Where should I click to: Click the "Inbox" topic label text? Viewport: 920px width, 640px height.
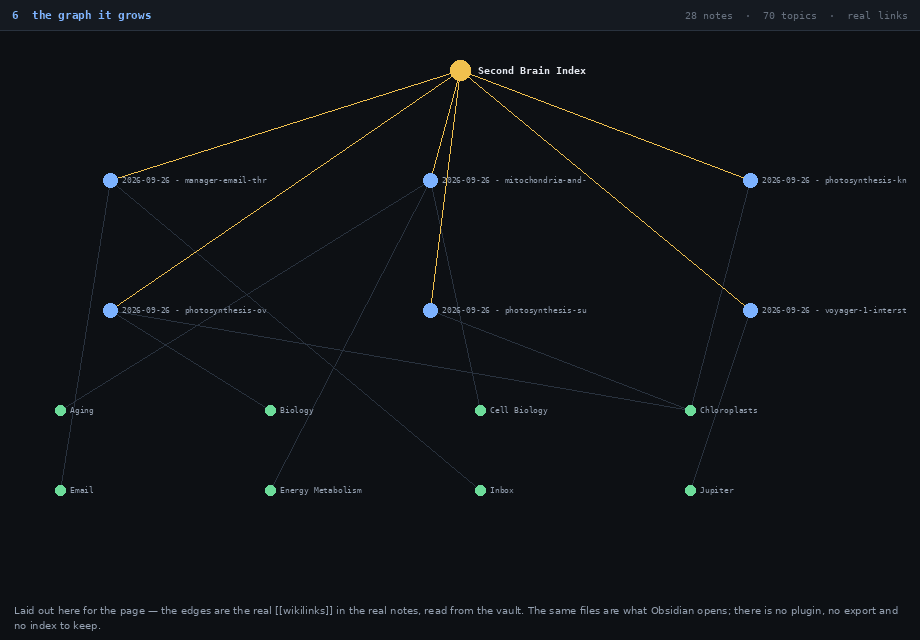(x=502, y=490)
